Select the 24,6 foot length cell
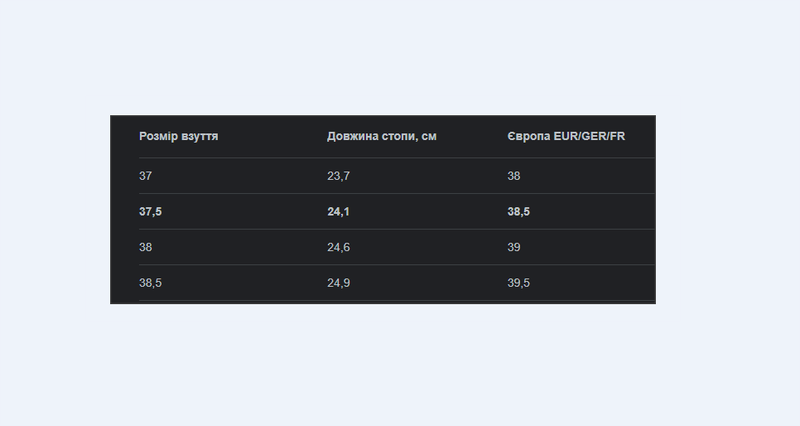 tap(338, 247)
